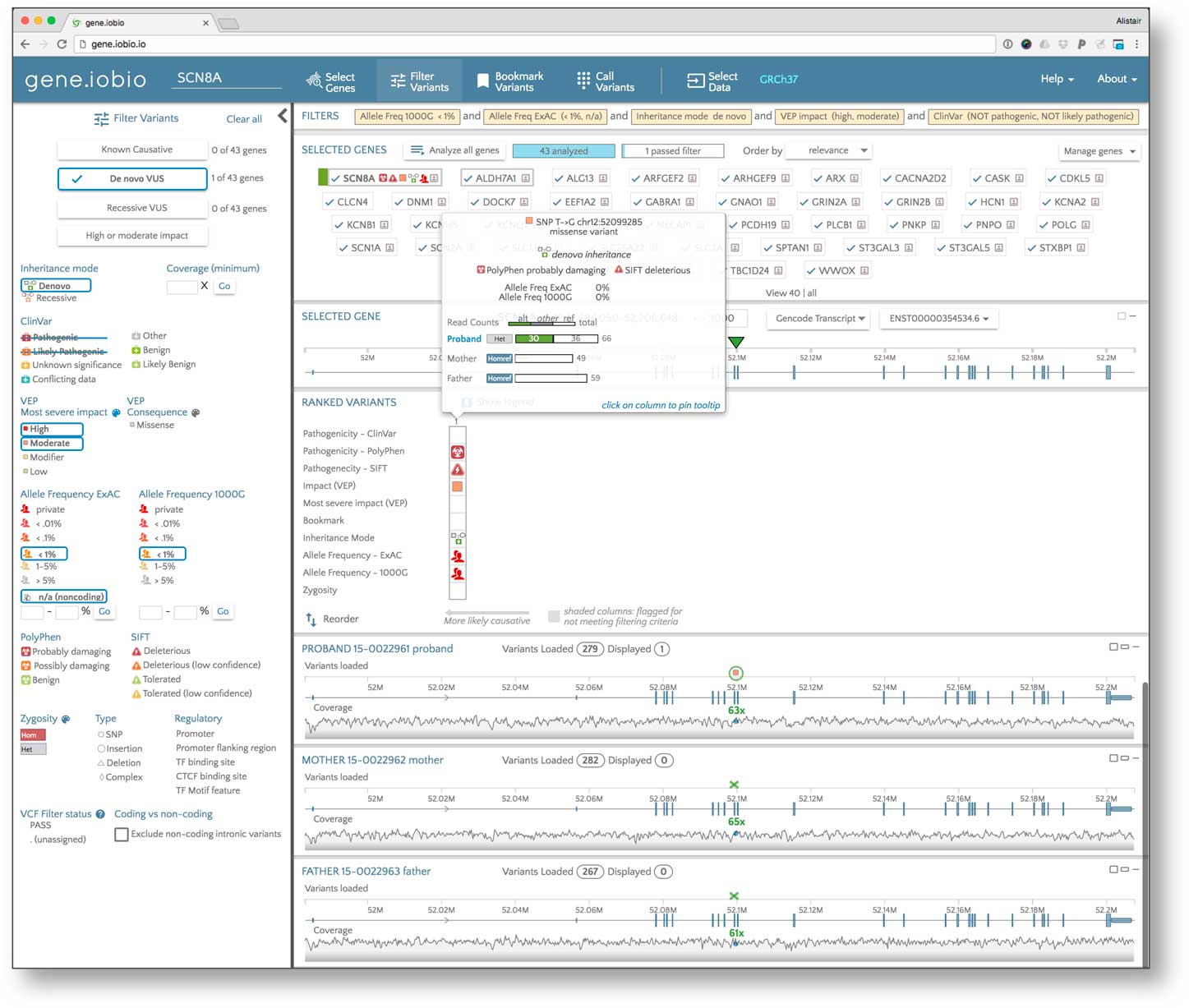
Task: Collapse the filter panel with left chevron
Action: pyautogui.click(x=283, y=116)
